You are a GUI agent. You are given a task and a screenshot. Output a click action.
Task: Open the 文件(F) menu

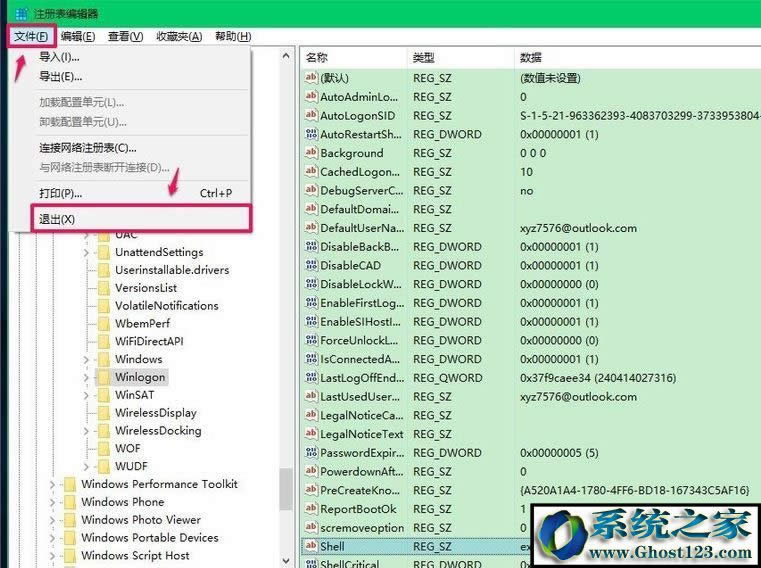pos(32,36)
